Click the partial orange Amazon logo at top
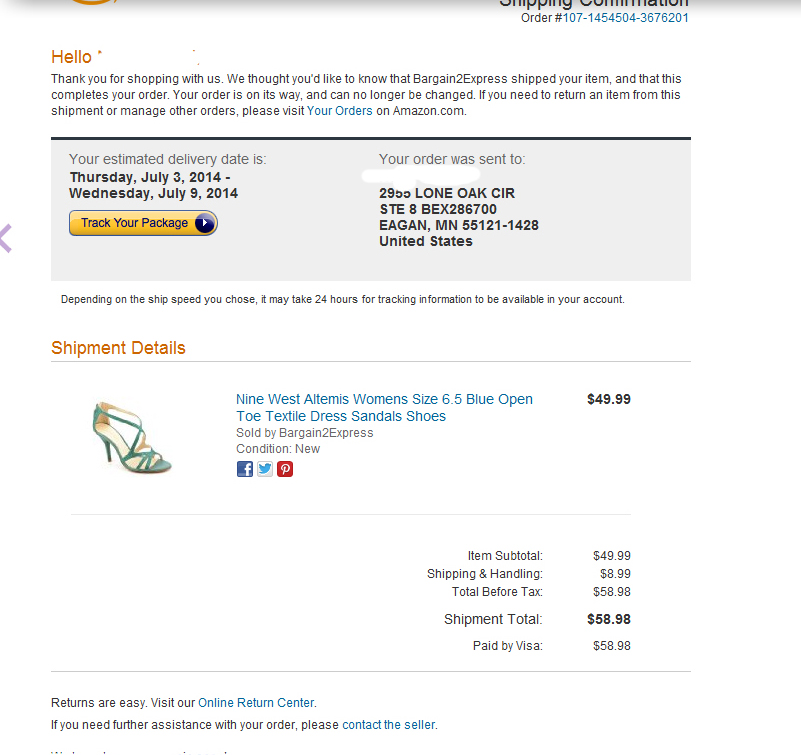This screenshot has height=755, width=801. coord(90,2)
